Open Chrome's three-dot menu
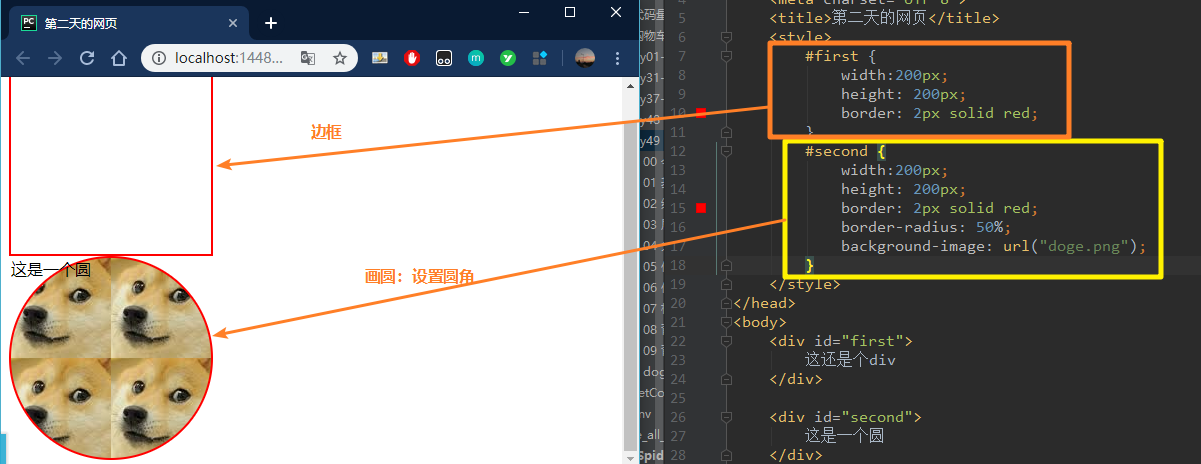The width and height of the screenshot is (1201, 464). point(617,59)
